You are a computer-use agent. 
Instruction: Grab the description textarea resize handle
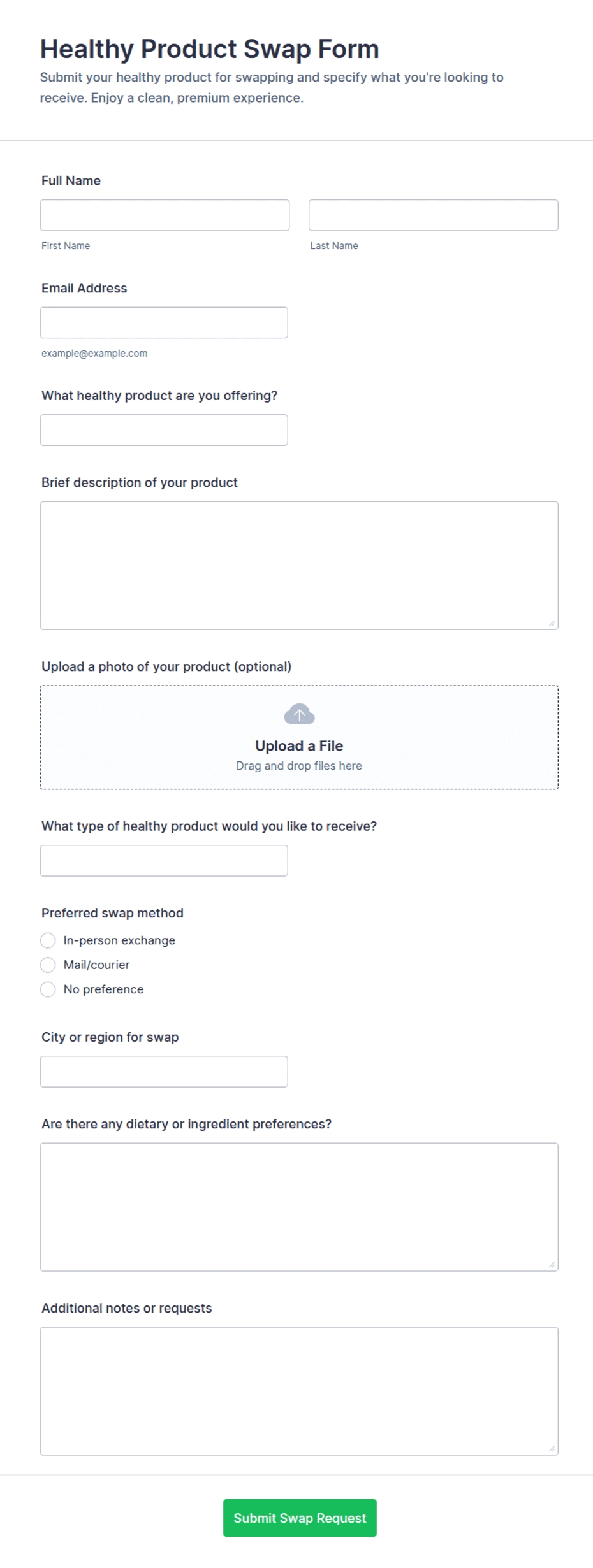(x=552, y=623)
